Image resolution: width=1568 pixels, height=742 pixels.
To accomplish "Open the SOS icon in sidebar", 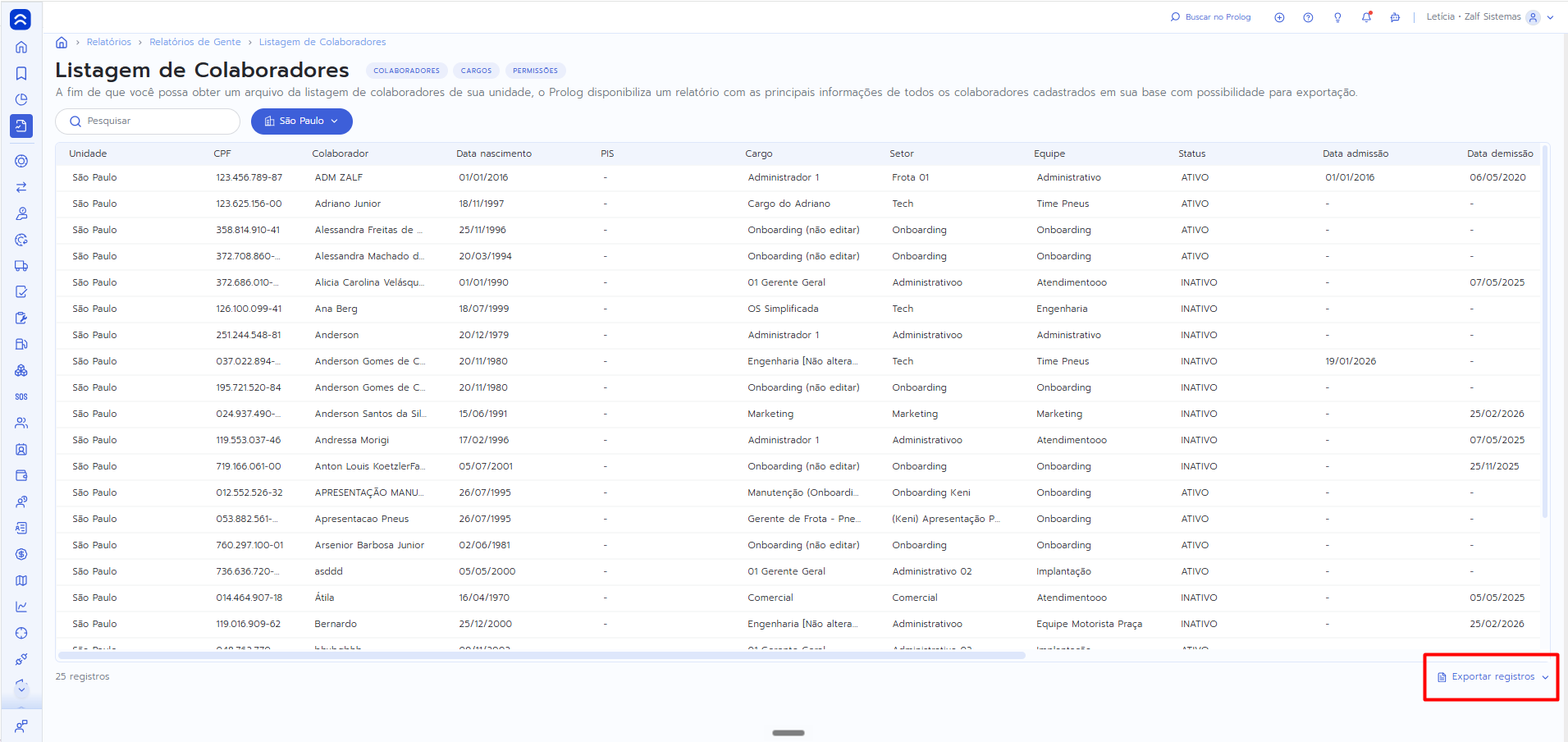I will pos(21,397).
